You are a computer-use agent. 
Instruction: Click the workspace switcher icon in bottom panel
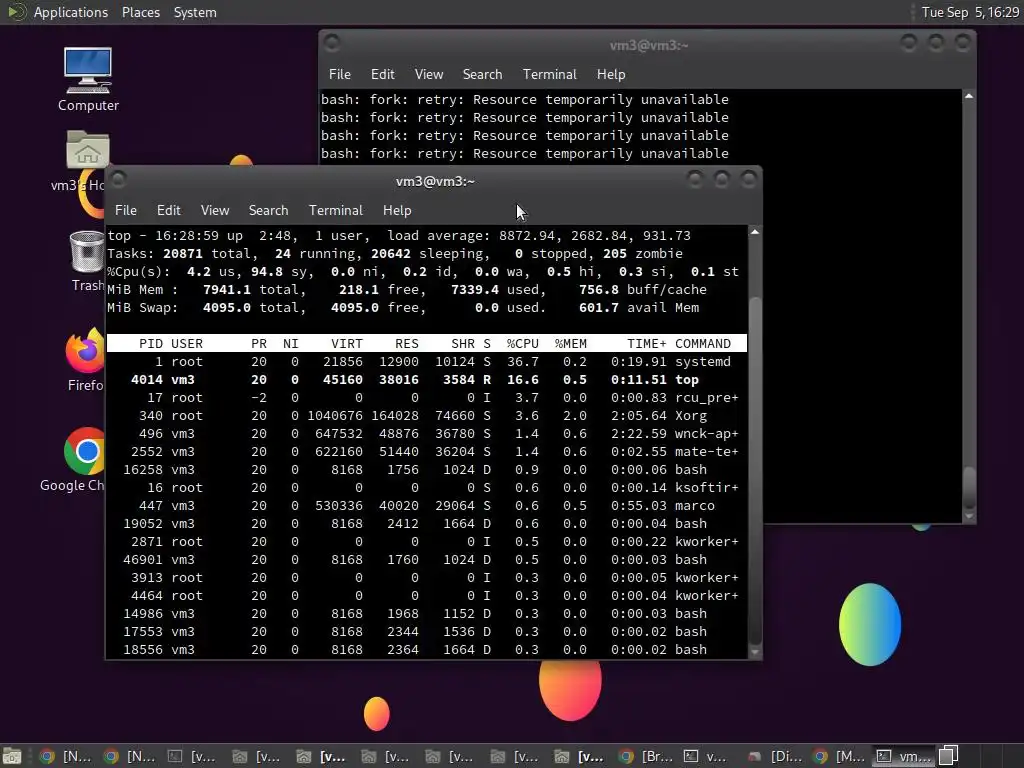point(949,756)
